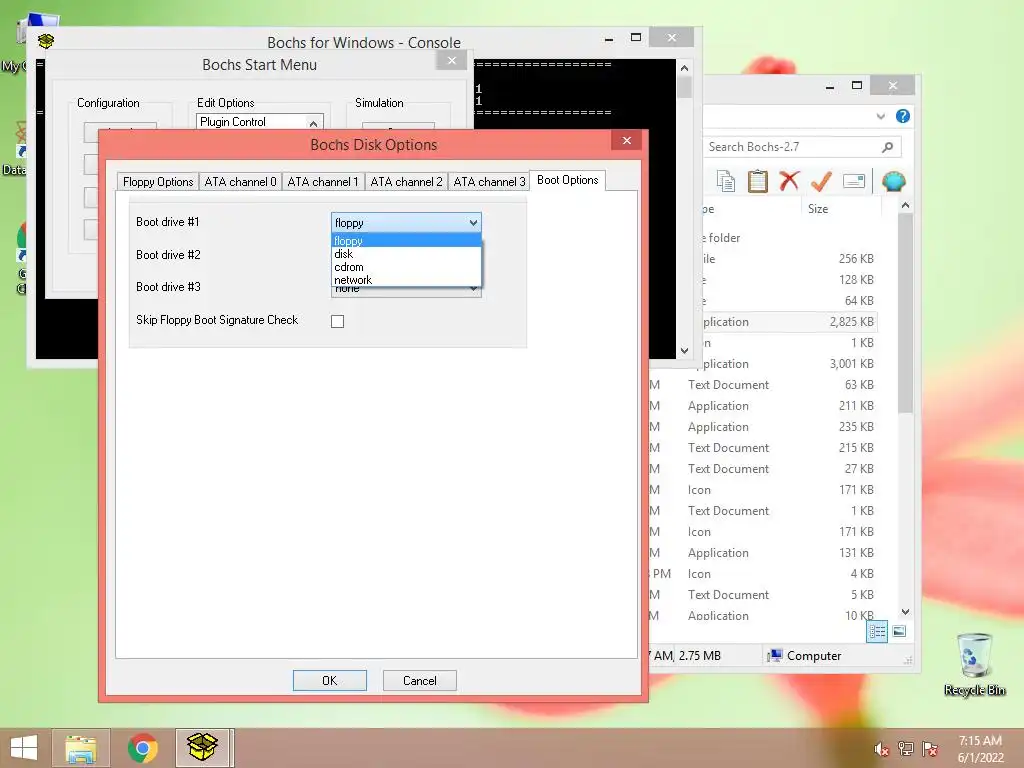The height and width of the screenshot is (768, 1024).
Task: Open the Recycle Bin desktop icon
Action: tap(974, 664)
